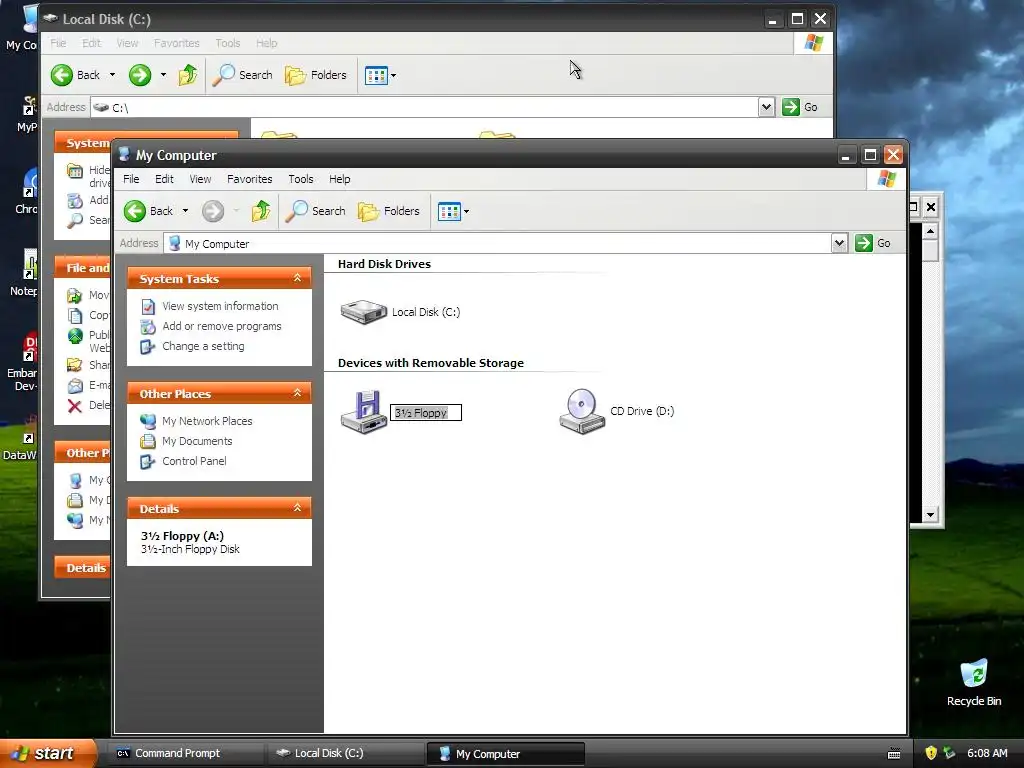Click Go button in Local Disk (C:) window
The width and height of the screenshot is (1024, 768).
point(800,107)
